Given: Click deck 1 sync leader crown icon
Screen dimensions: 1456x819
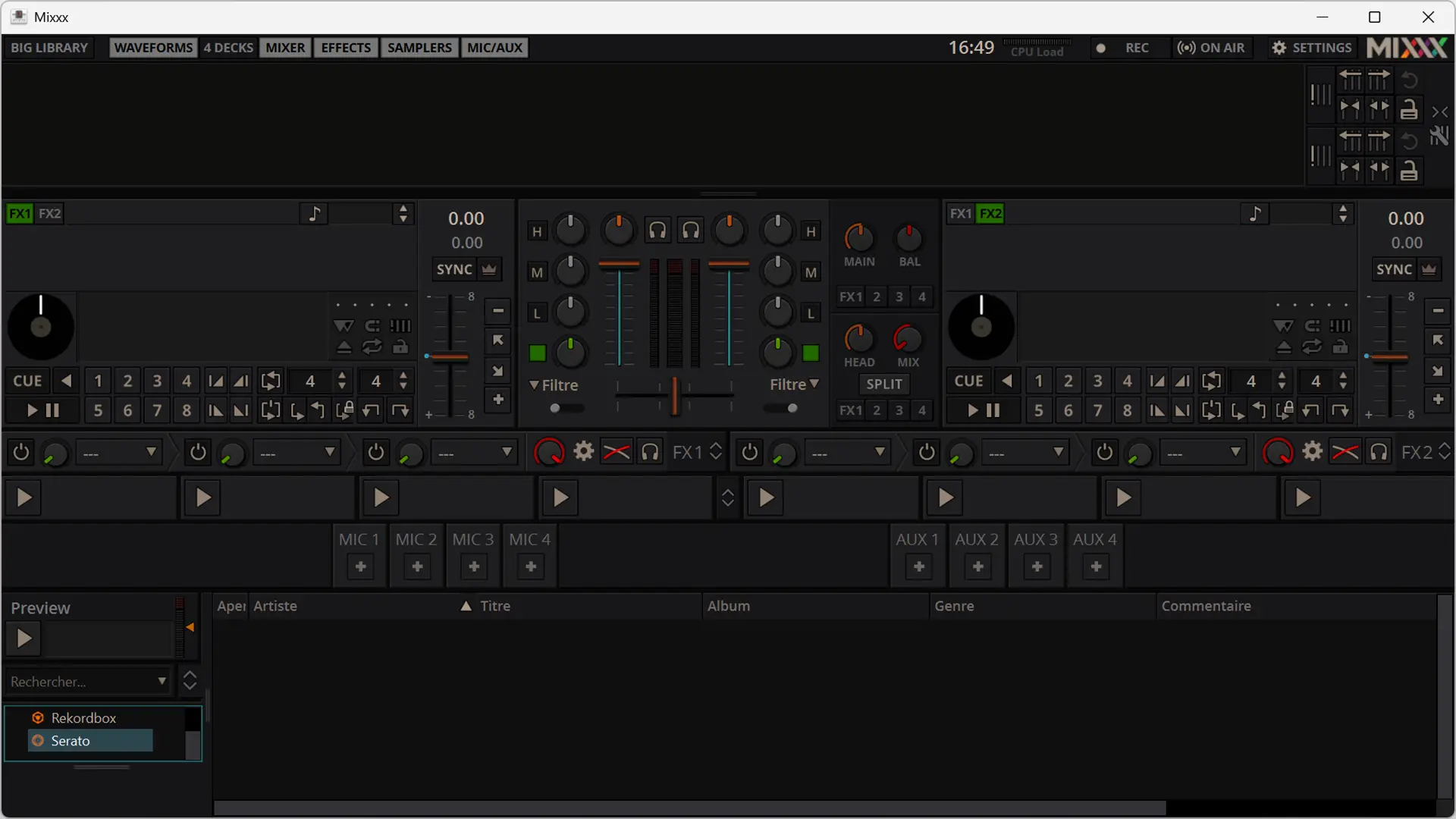Looking at the screenshot, I should pos(489,269).
